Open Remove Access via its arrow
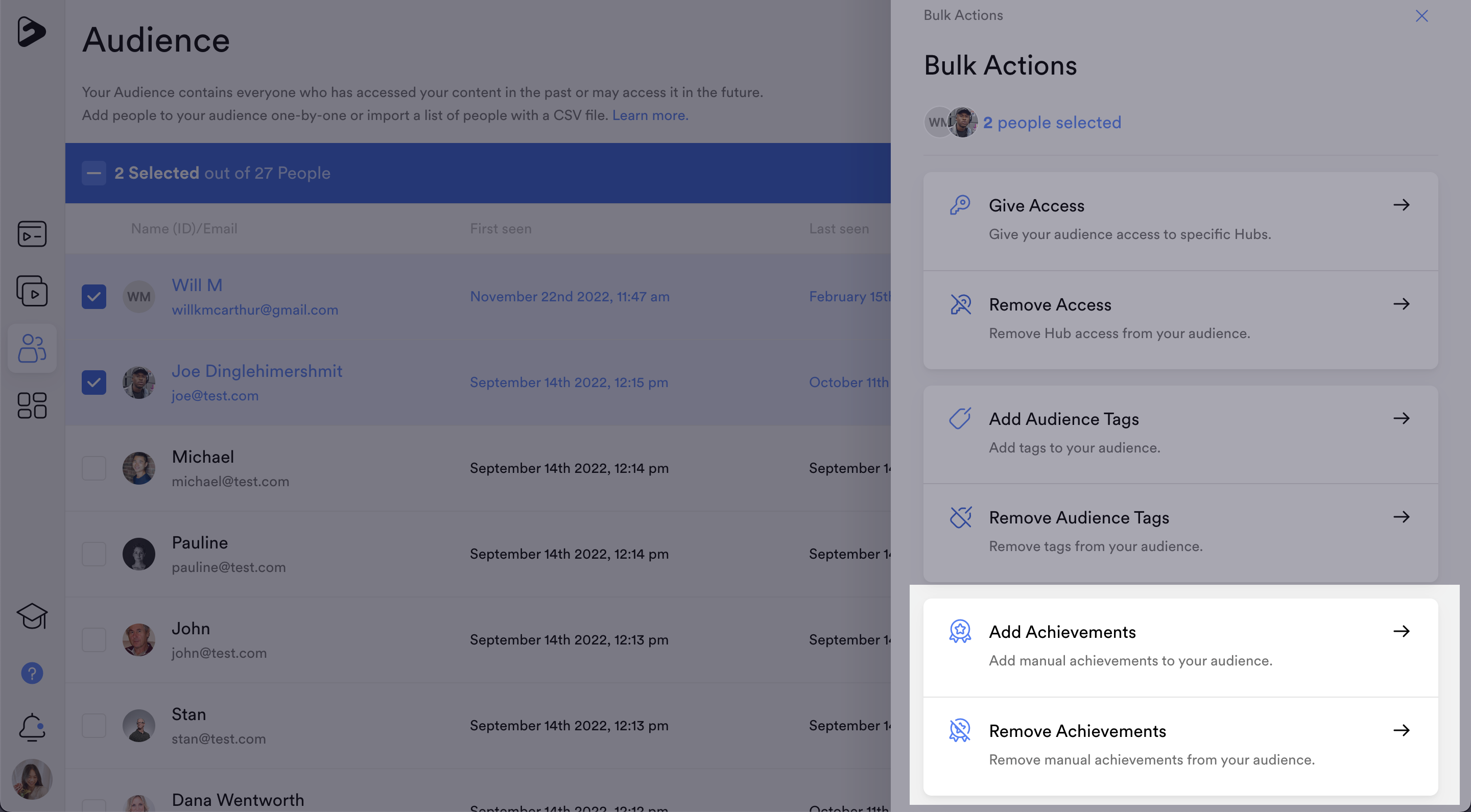 (1403, 304)
